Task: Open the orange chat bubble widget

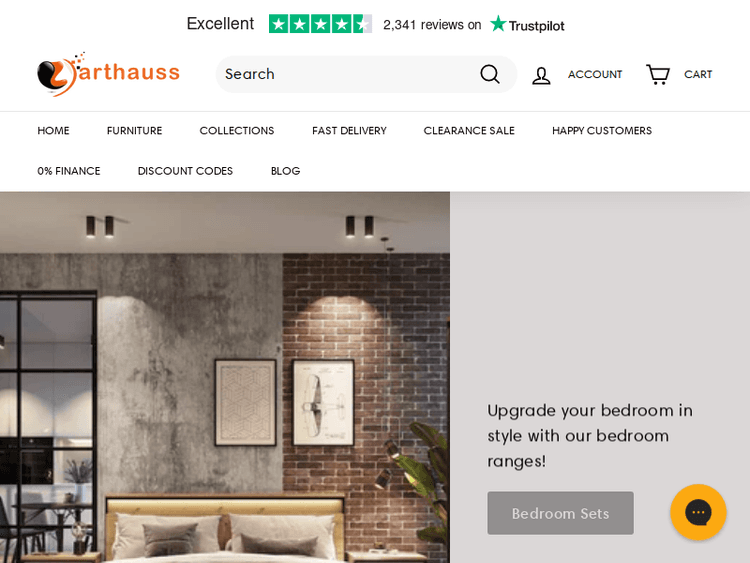Action: 698,512
